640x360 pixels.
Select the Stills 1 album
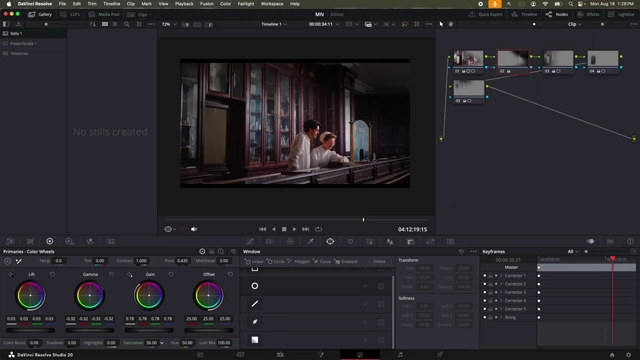pos(33,33)
